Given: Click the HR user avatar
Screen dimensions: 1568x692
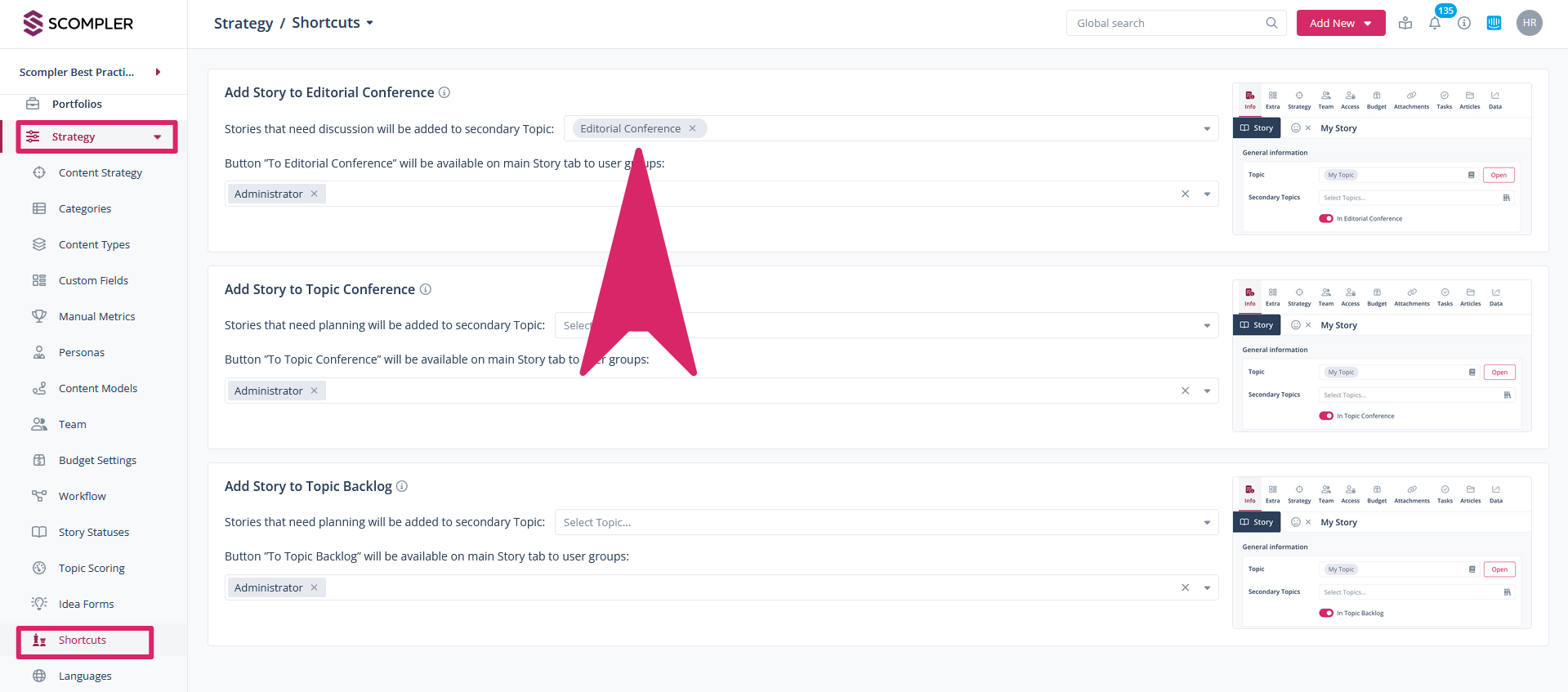Looking at the screenshot, I should point(1529,23).
